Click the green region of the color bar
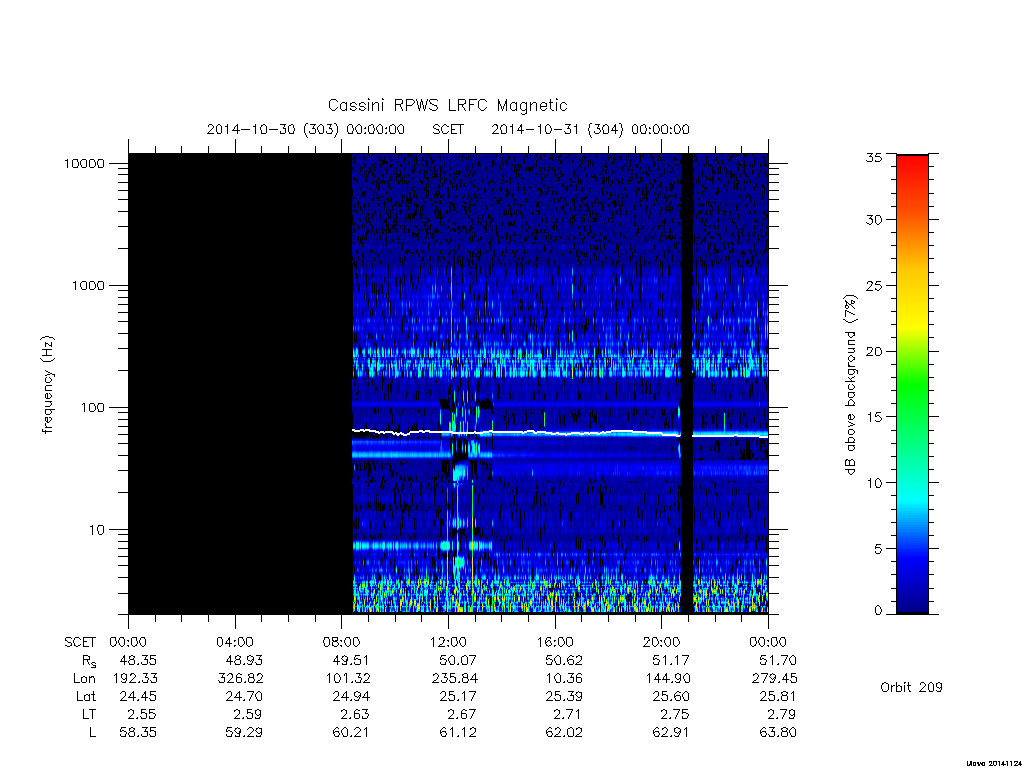The width and height of the screenshot is (1024, 768). click(x=912, y=392)
